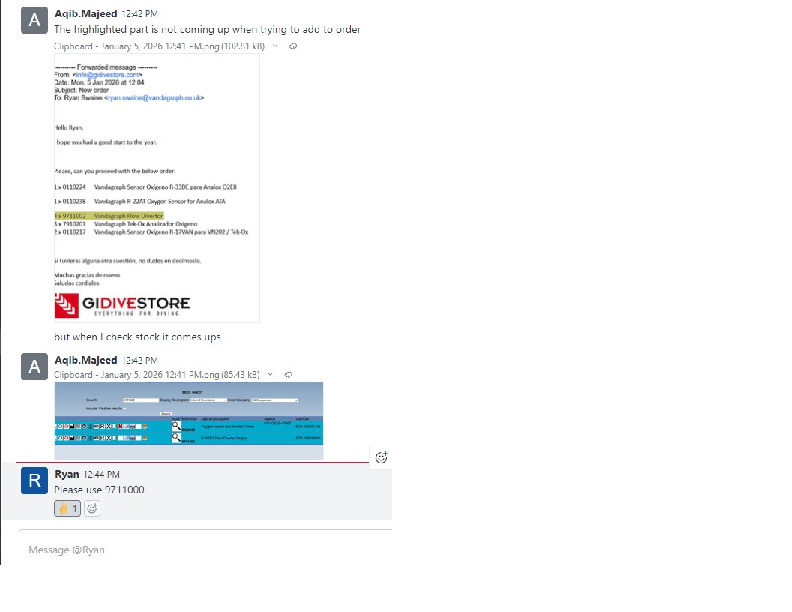Click the share icon beside the 12:40 clipboard file
Viewport: 792px width, 612px height.
pyautogui.click(x=293, y=46)
